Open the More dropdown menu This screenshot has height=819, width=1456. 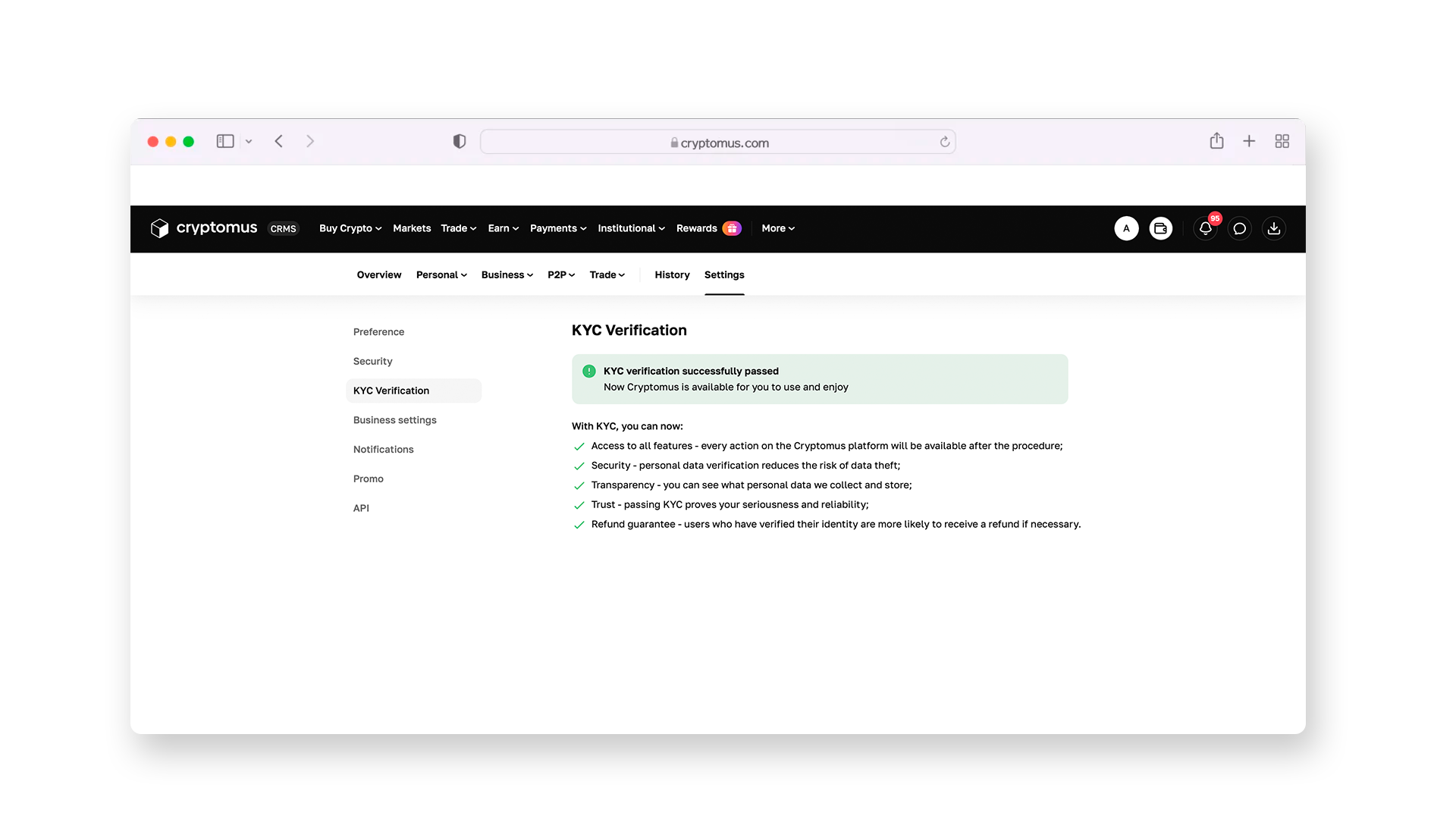(777, 228)
